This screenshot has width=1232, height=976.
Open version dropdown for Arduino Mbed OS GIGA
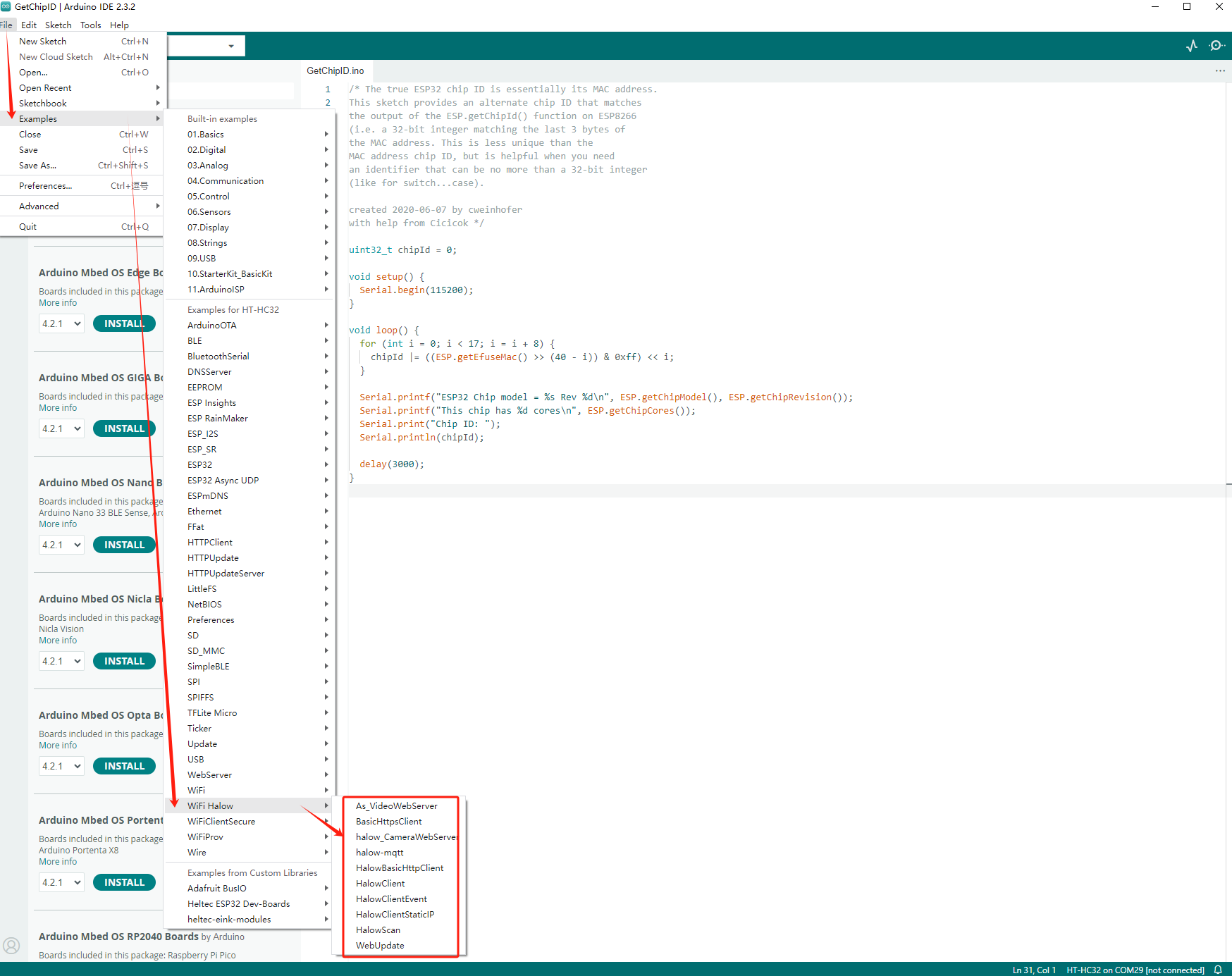click(61, 428)
